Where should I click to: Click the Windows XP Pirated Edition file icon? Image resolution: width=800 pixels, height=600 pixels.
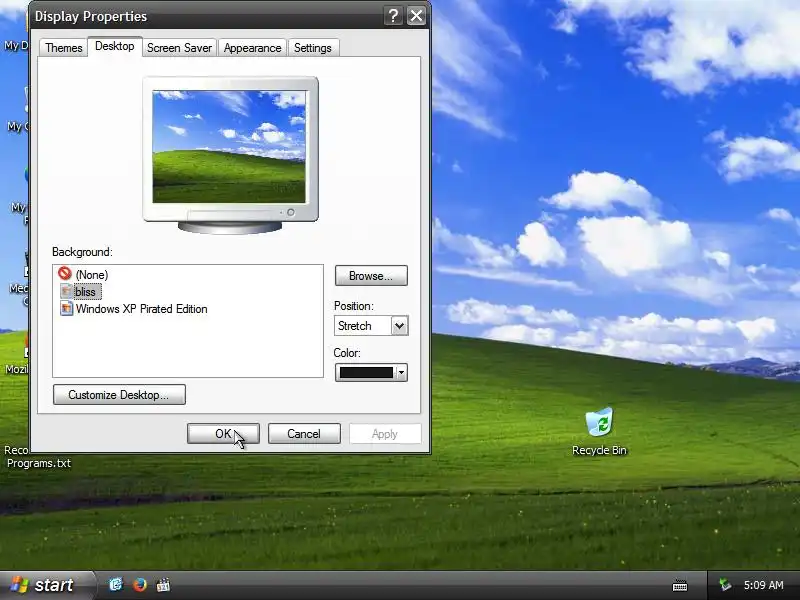[66, 308]
